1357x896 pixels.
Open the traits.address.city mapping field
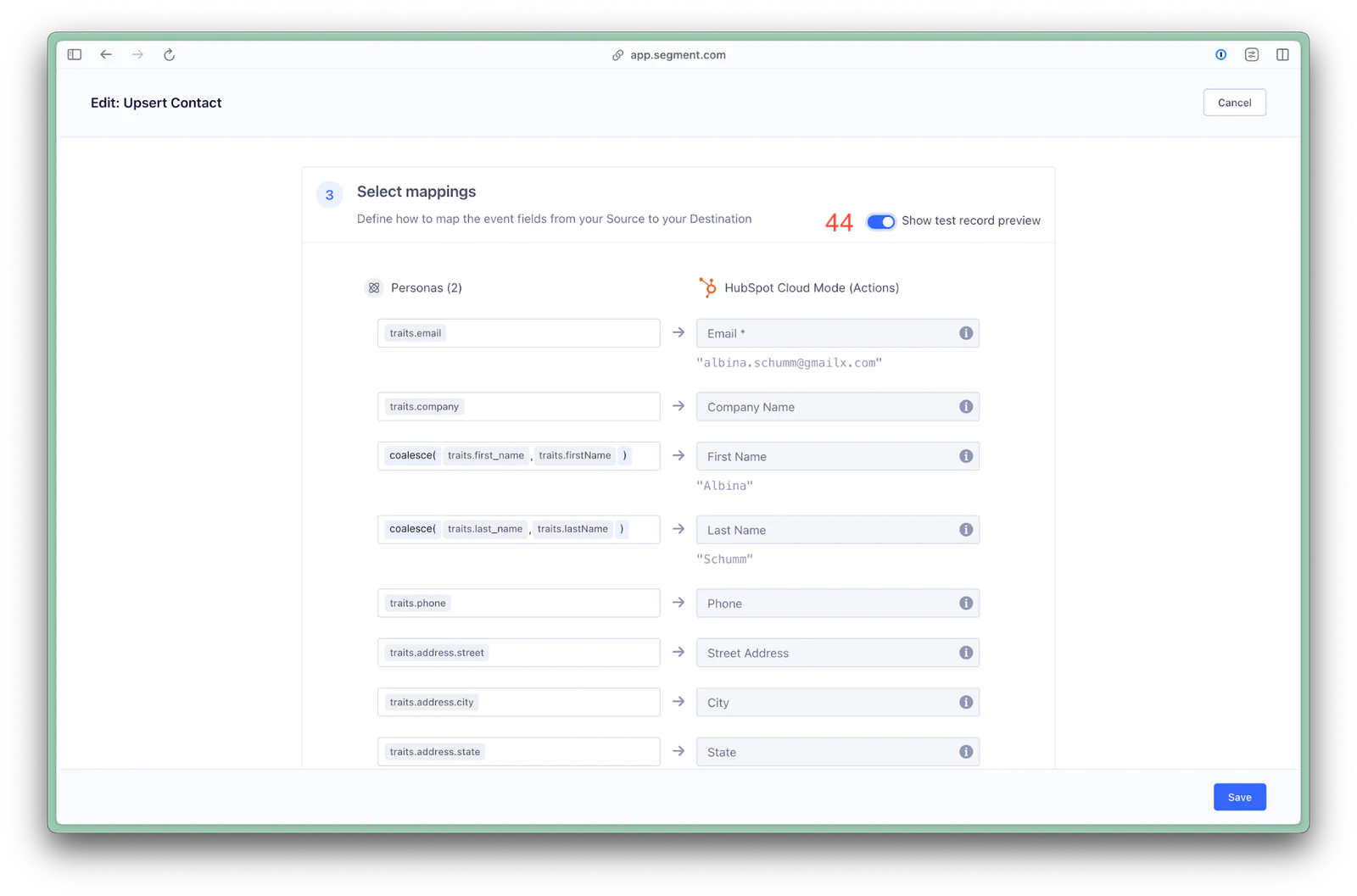(551, 703)
